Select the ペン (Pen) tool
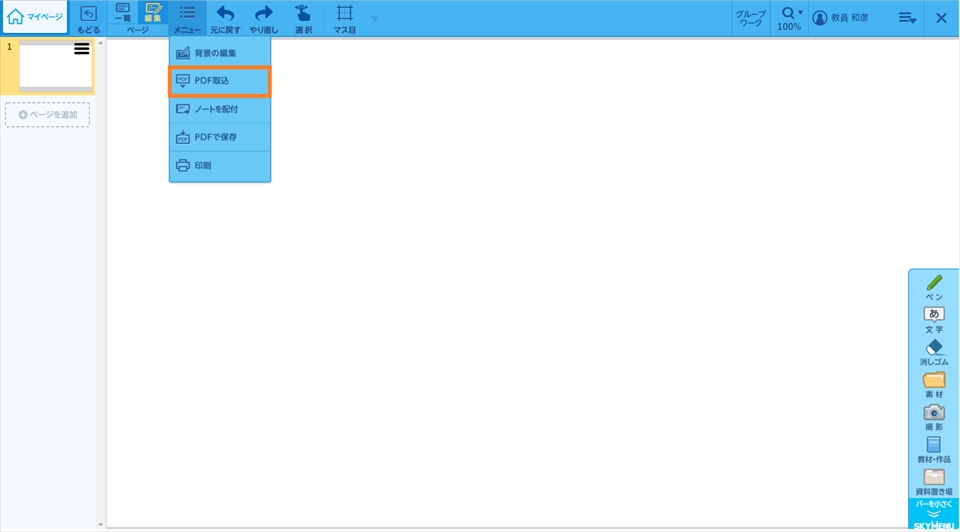The width and height of the screenshot is (960, 532). [x=934, y=288]
